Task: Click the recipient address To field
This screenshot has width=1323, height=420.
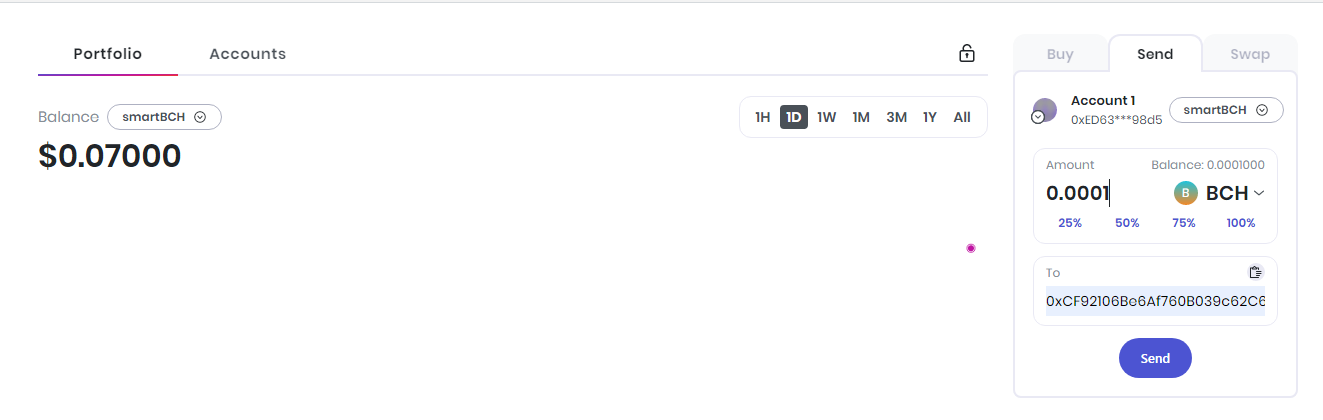Action: pyautogui.click(x=1155, y=301)
